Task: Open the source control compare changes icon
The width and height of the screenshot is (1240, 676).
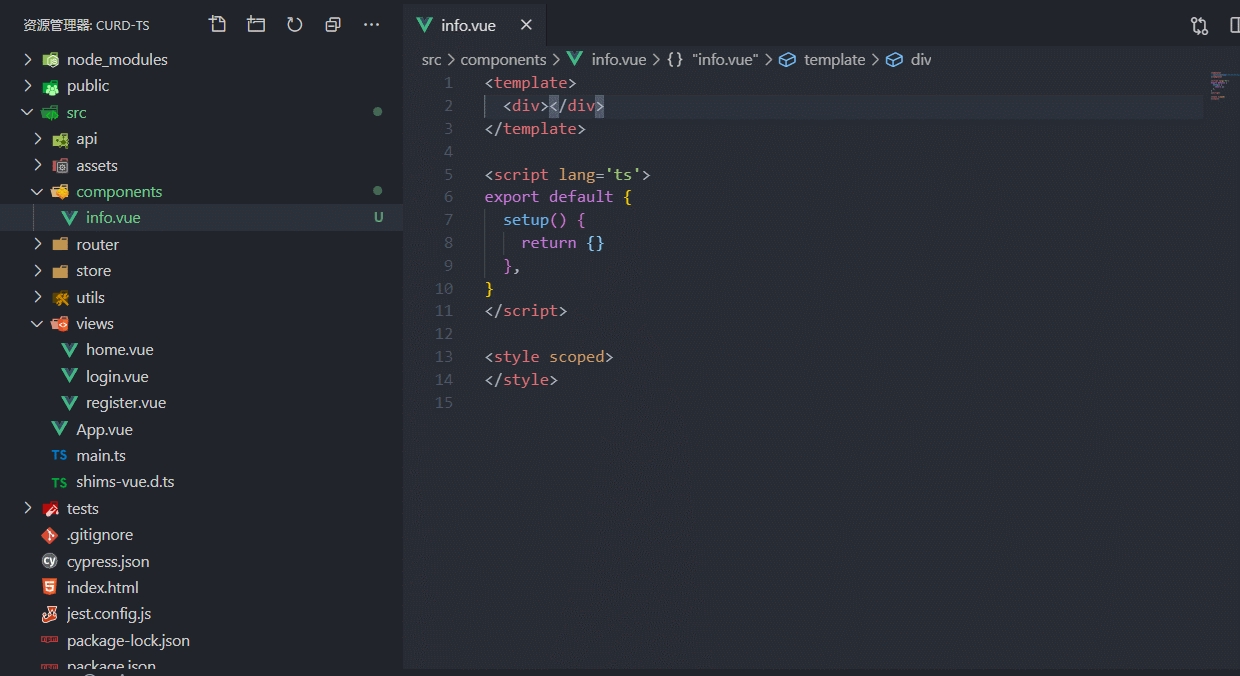Action: [1199, 26]
